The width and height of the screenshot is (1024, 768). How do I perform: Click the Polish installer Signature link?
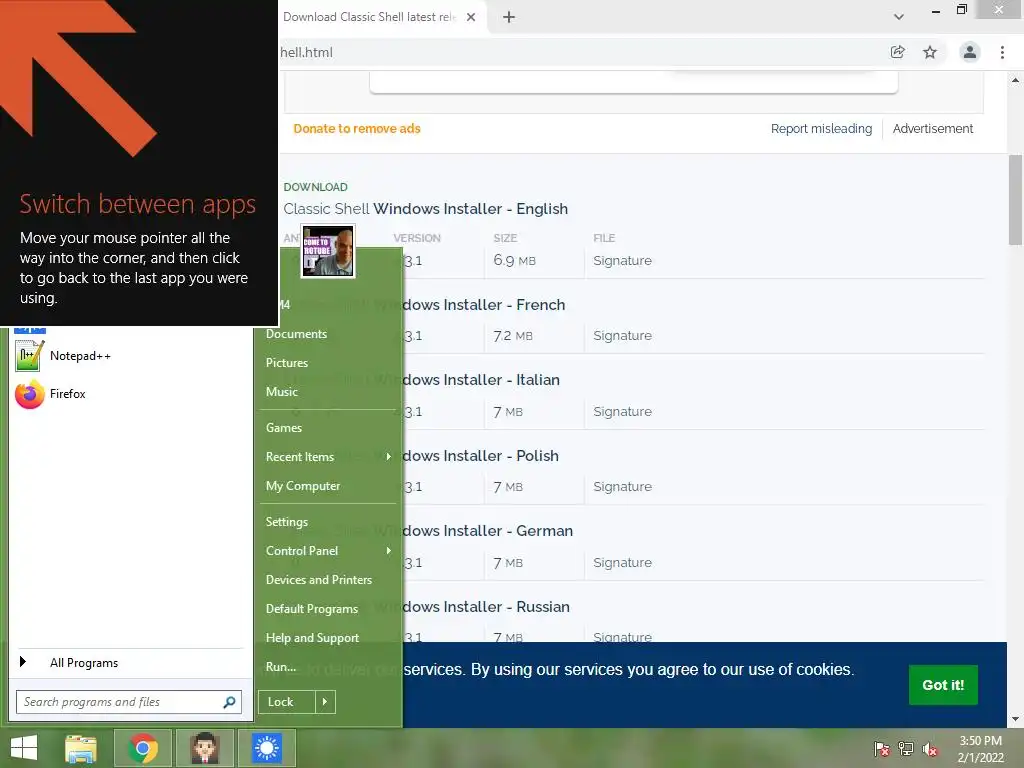[622, 487]
